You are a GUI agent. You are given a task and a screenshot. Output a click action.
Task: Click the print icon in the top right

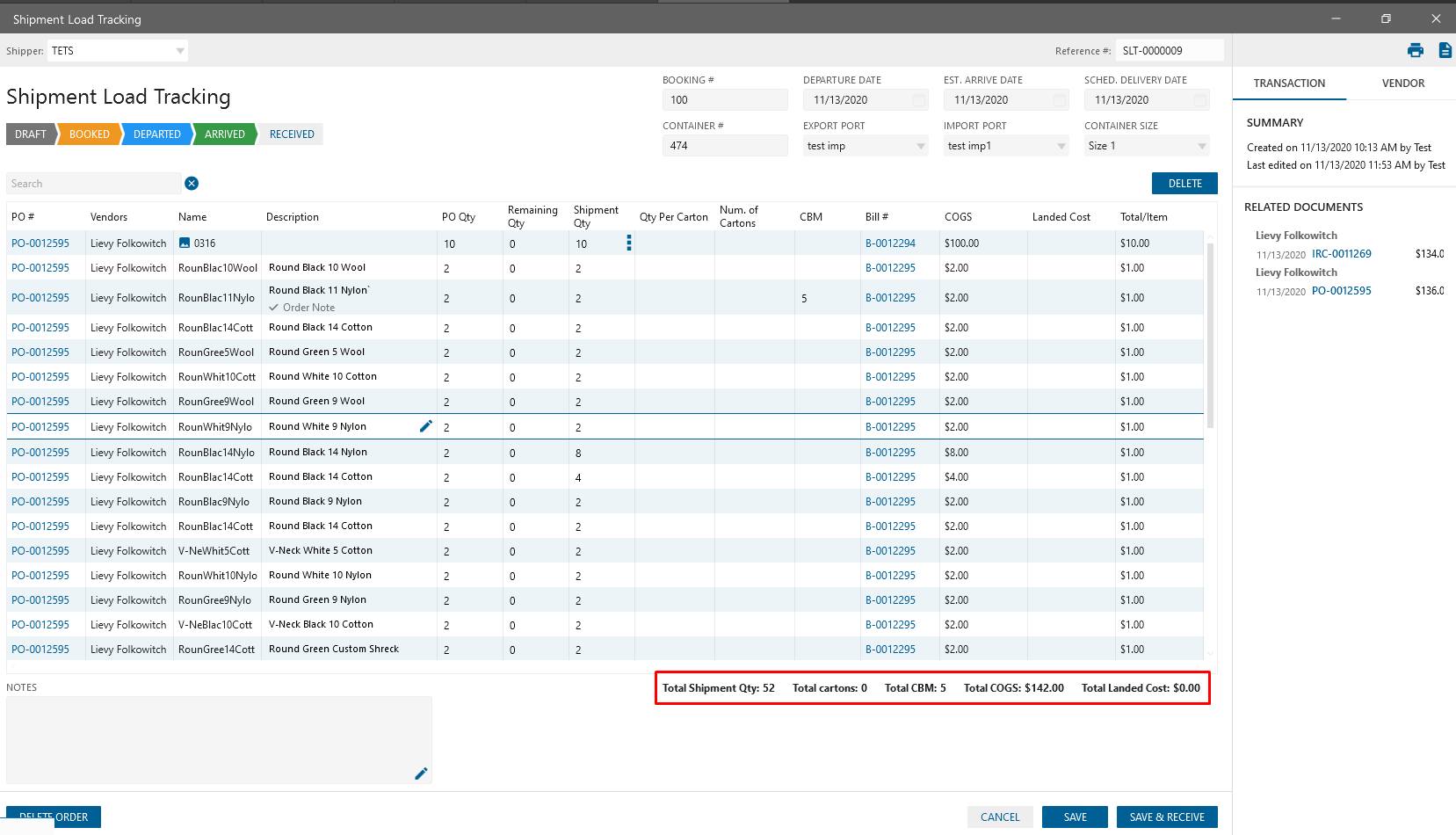[x=1415, y=50]
